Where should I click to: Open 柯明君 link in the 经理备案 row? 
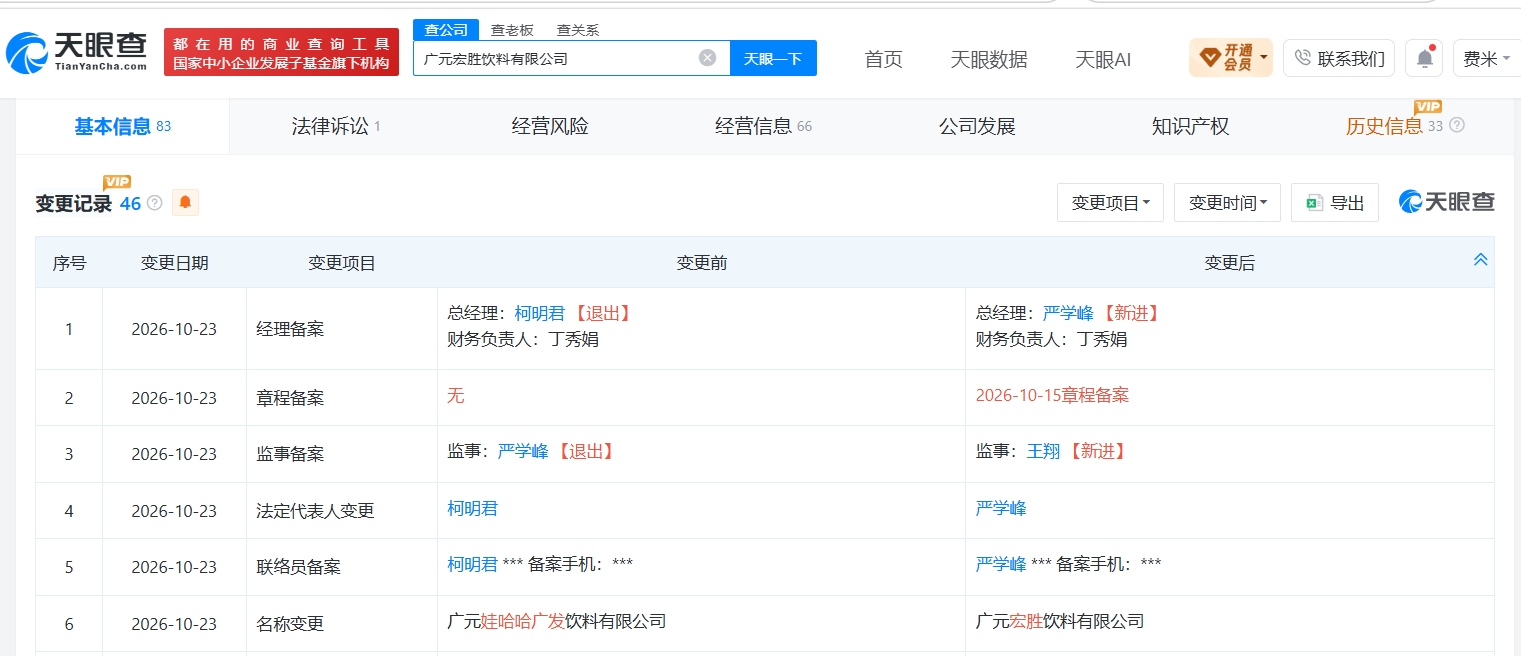[540, 313]
